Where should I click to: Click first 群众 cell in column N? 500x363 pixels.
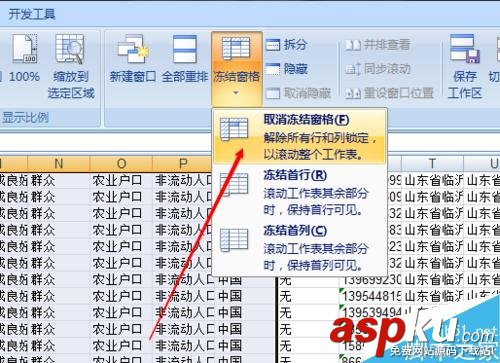pos(59,181)
